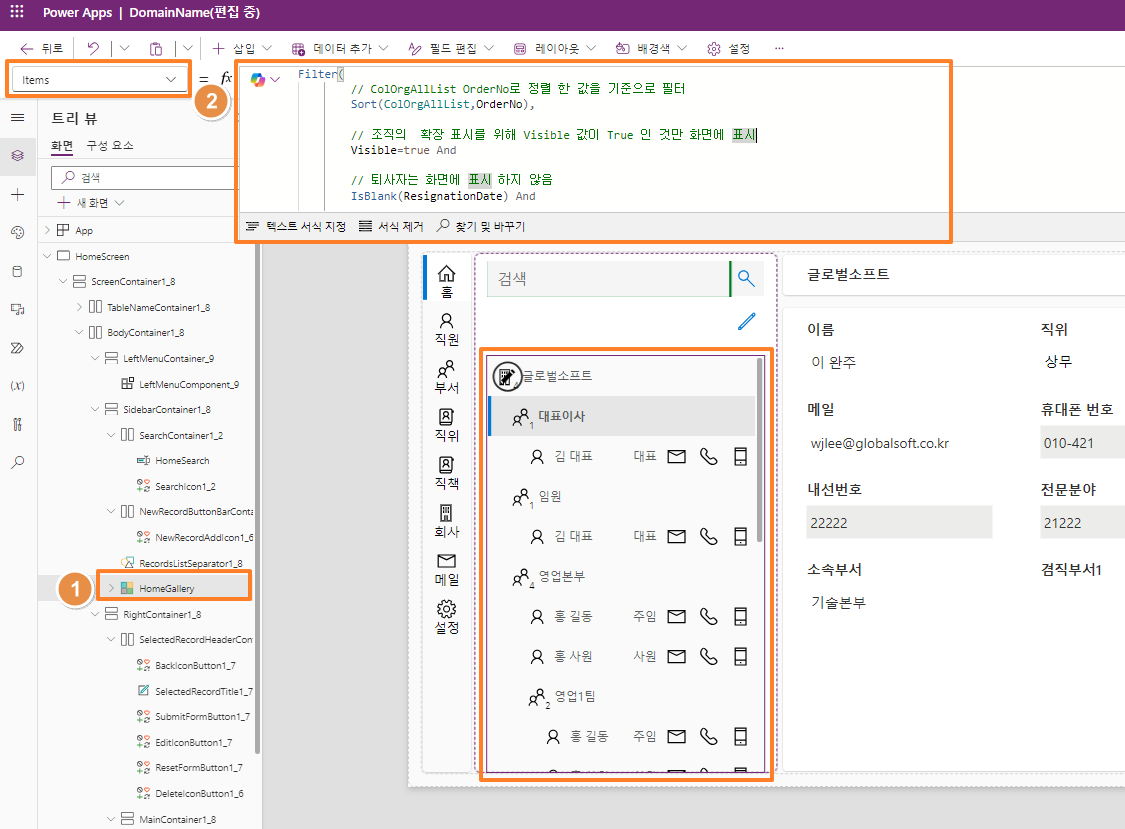The width and height of the screenshot is (1125, 829).
Task: Expand TableNameContainer1_8 in tree
Action: click(79, 307)
